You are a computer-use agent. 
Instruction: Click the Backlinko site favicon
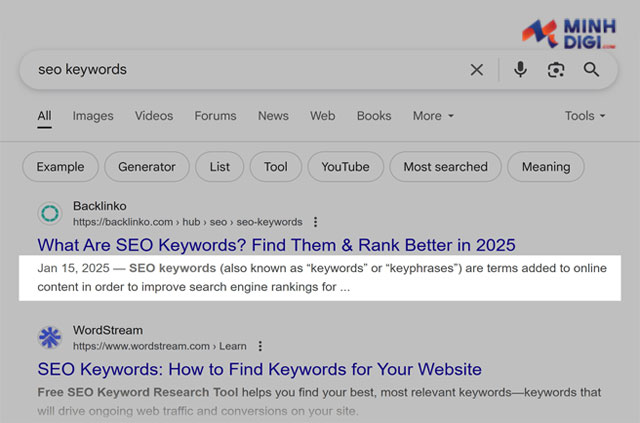[50, 213]
